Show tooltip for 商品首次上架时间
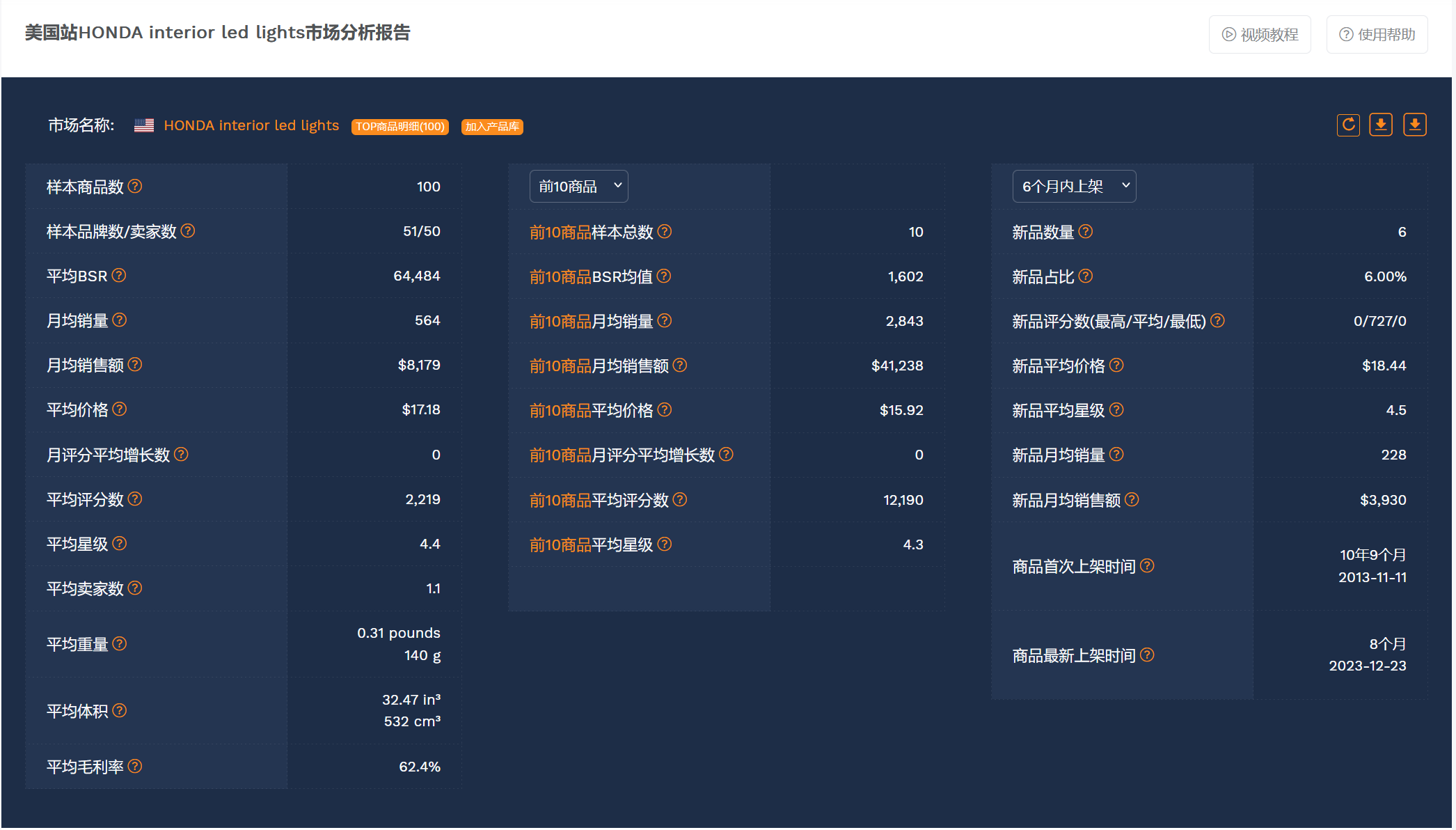The height and width of the screenshot is (830, 1456). [1147, 566]
